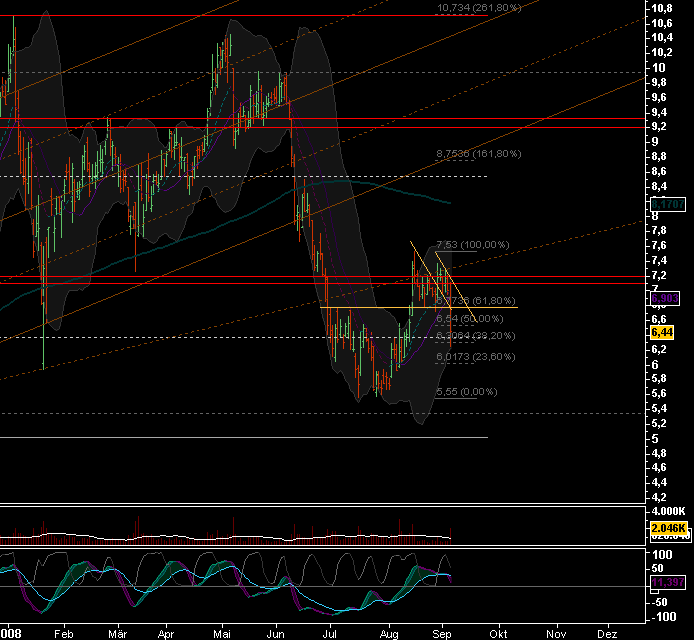Click the 008 year label on time axis

pyautogui.click(x=11, y=634)
